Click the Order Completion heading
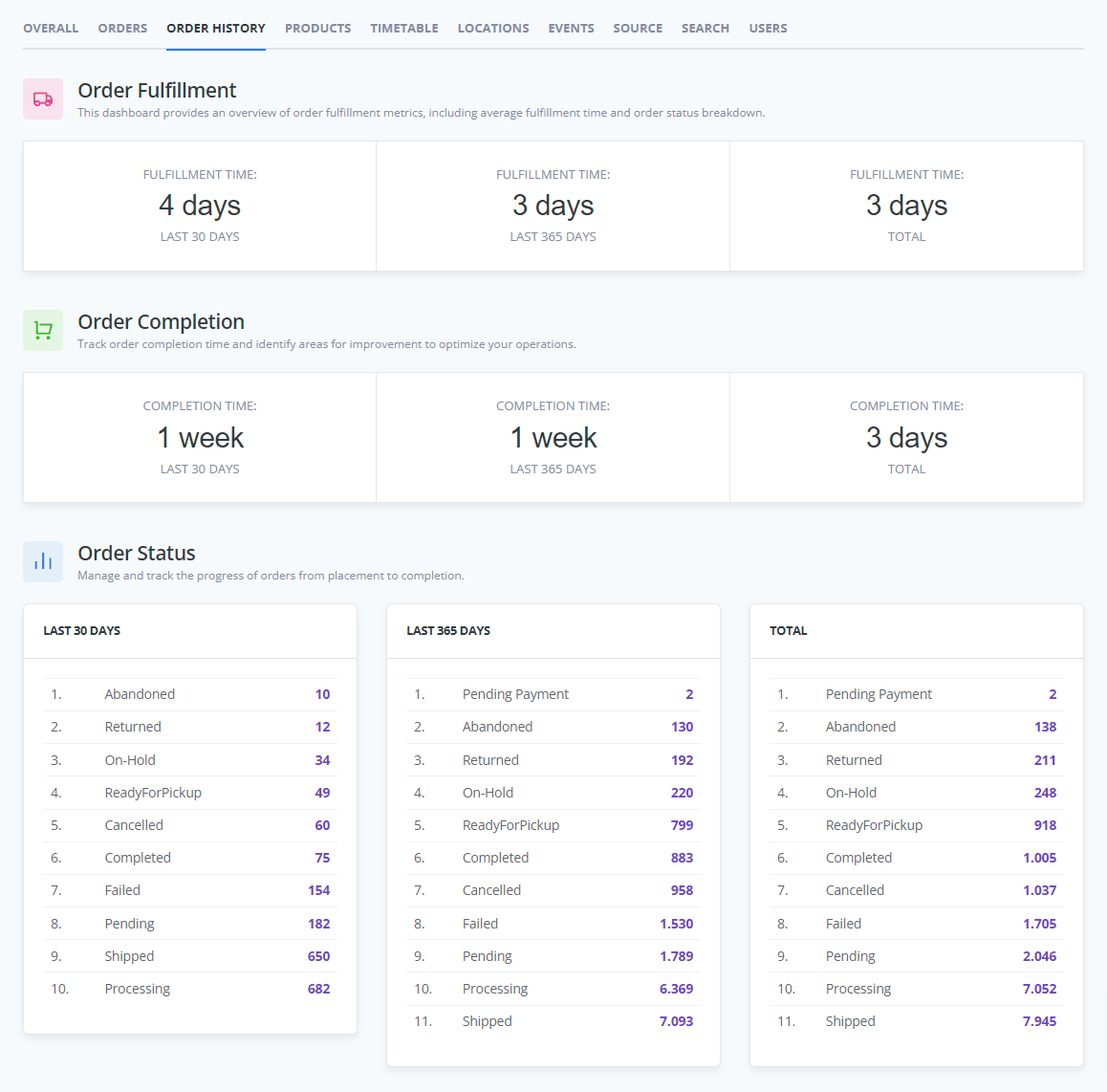 pyautogui.click(x=161, y=322)
